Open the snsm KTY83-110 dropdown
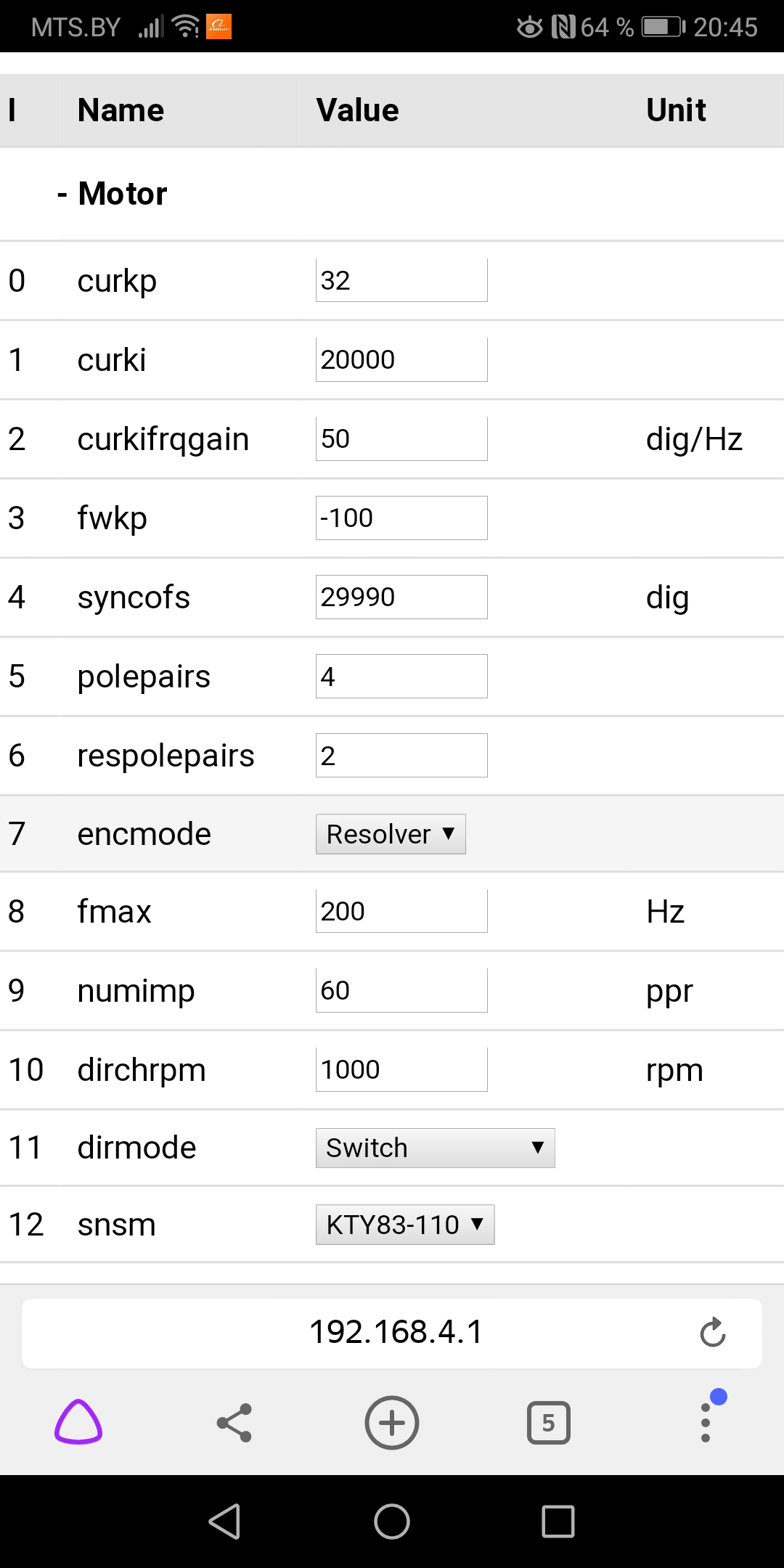The height and width of the screenshot is (1568, 784). [x=405, y=1225]
